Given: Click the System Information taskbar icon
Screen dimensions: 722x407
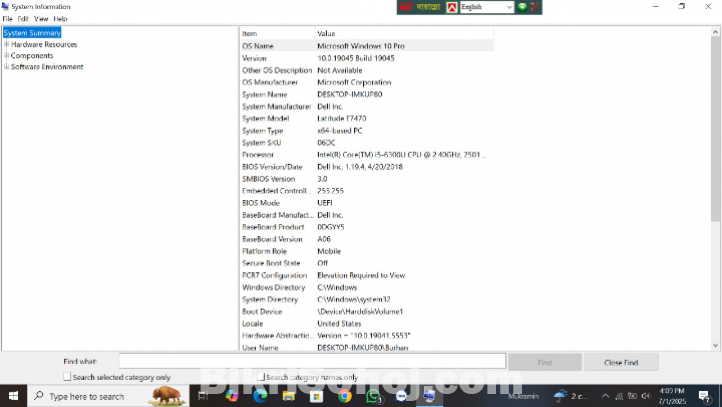Looking at the screenshot, I should pyautogui.click(x=429, y=396).
